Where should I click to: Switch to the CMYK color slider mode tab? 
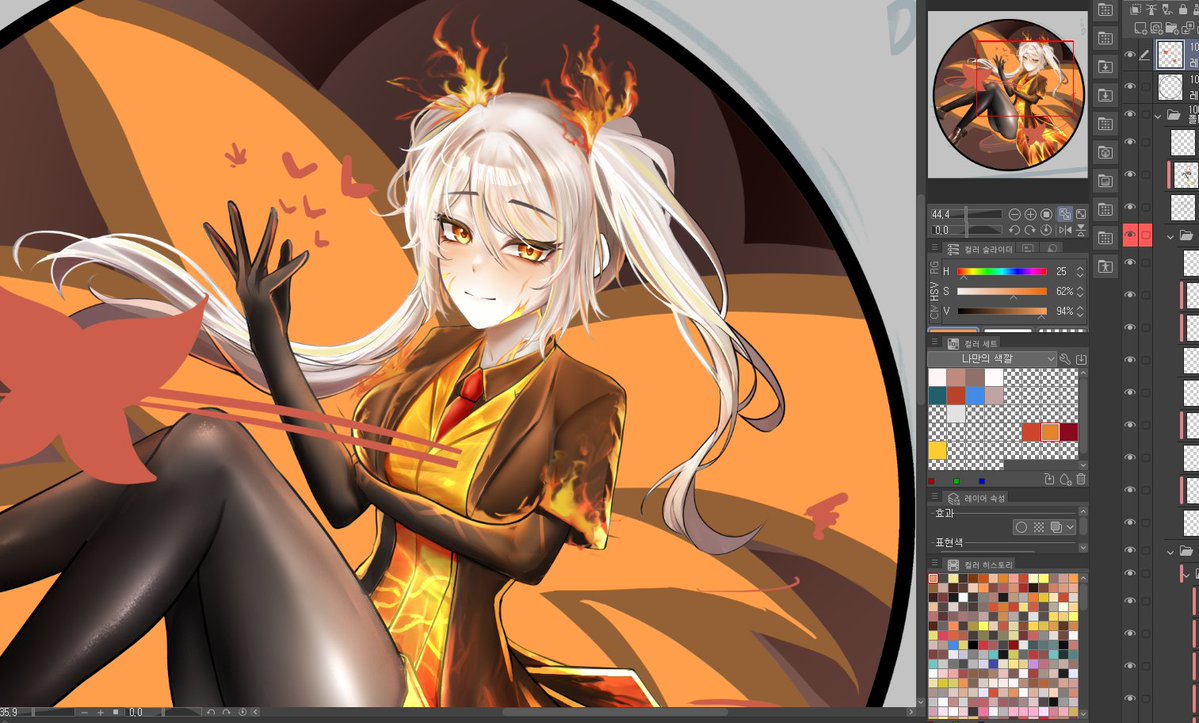(x=934, y=313)
